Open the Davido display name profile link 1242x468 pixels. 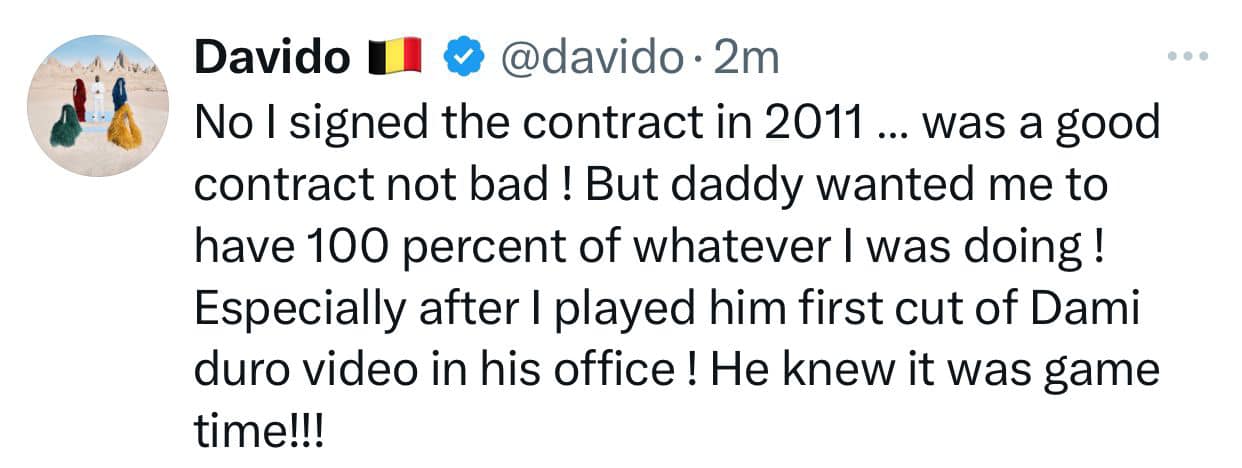coord(273,59)
